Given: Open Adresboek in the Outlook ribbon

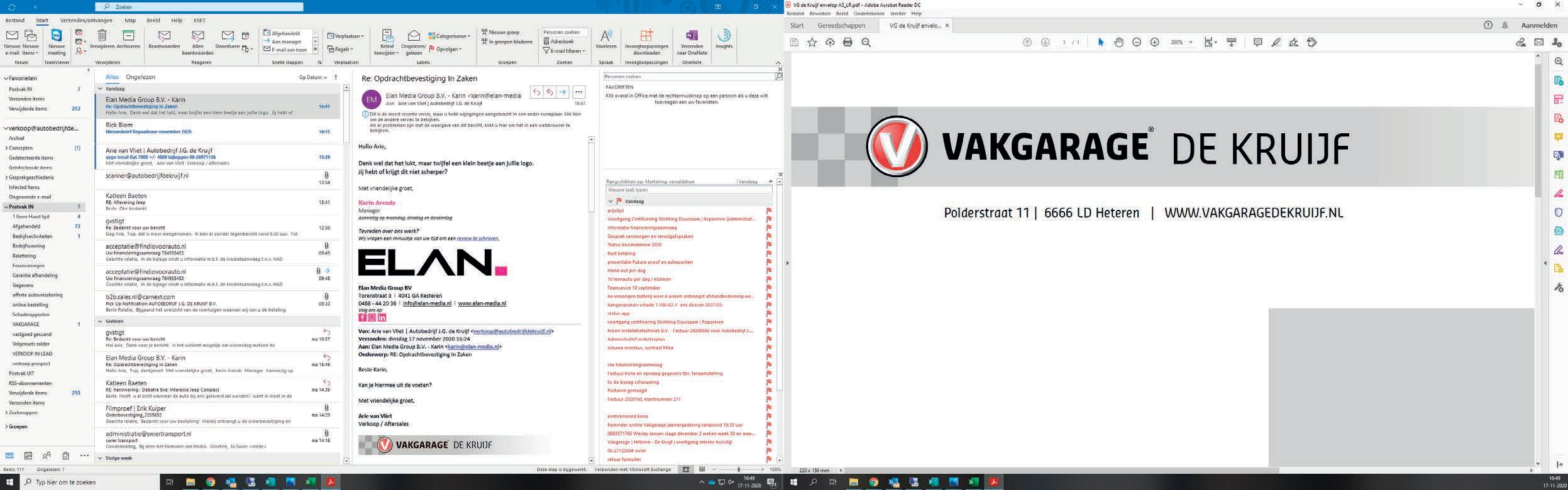Looking at the screenshot, I should click(558, 41).
